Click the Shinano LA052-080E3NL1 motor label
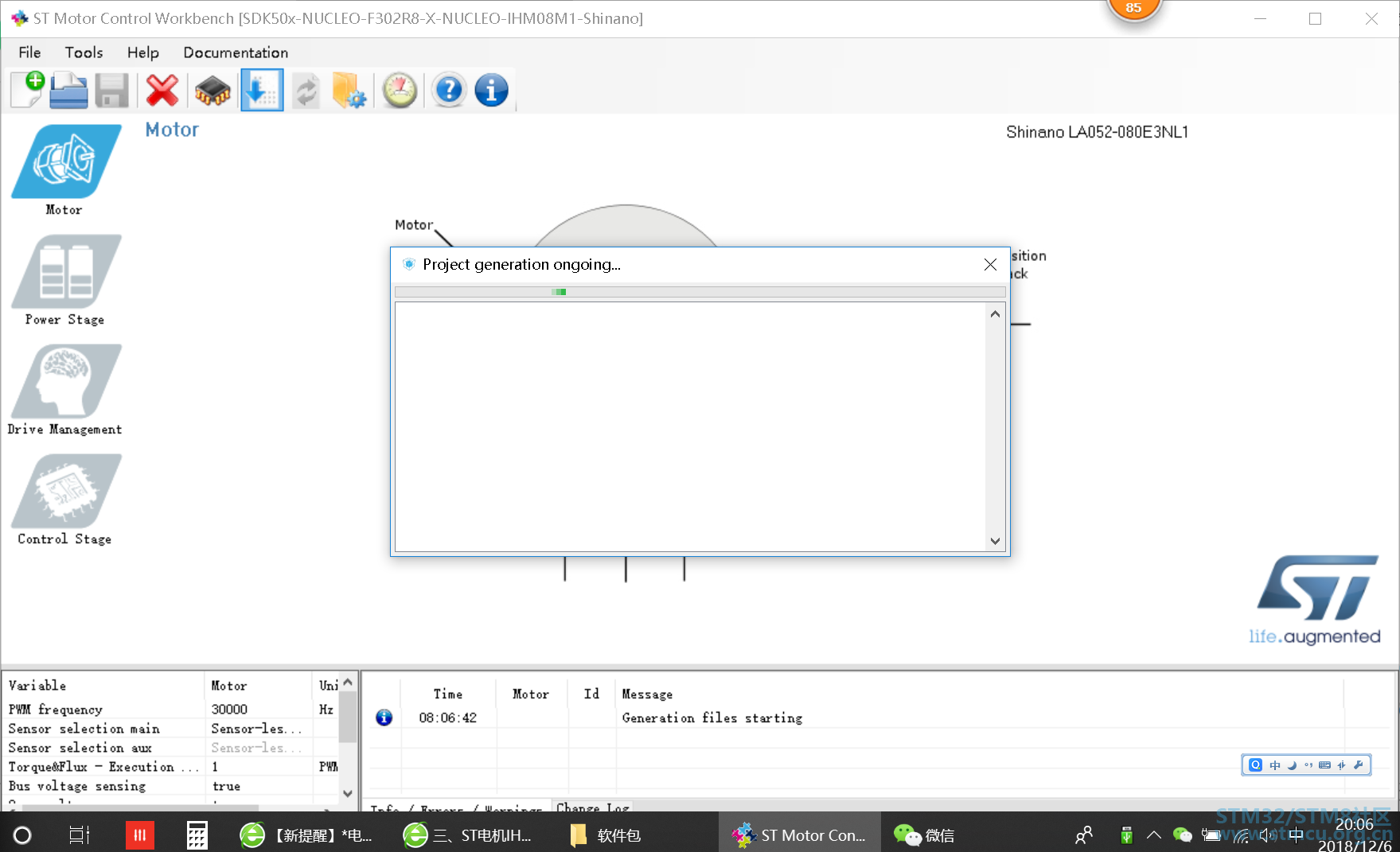 point(1097,132)
